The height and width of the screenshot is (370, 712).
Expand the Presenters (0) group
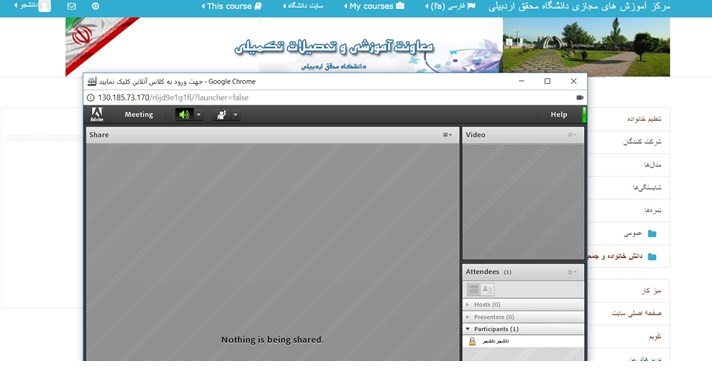pyautogui.click(x=468, y=317)
